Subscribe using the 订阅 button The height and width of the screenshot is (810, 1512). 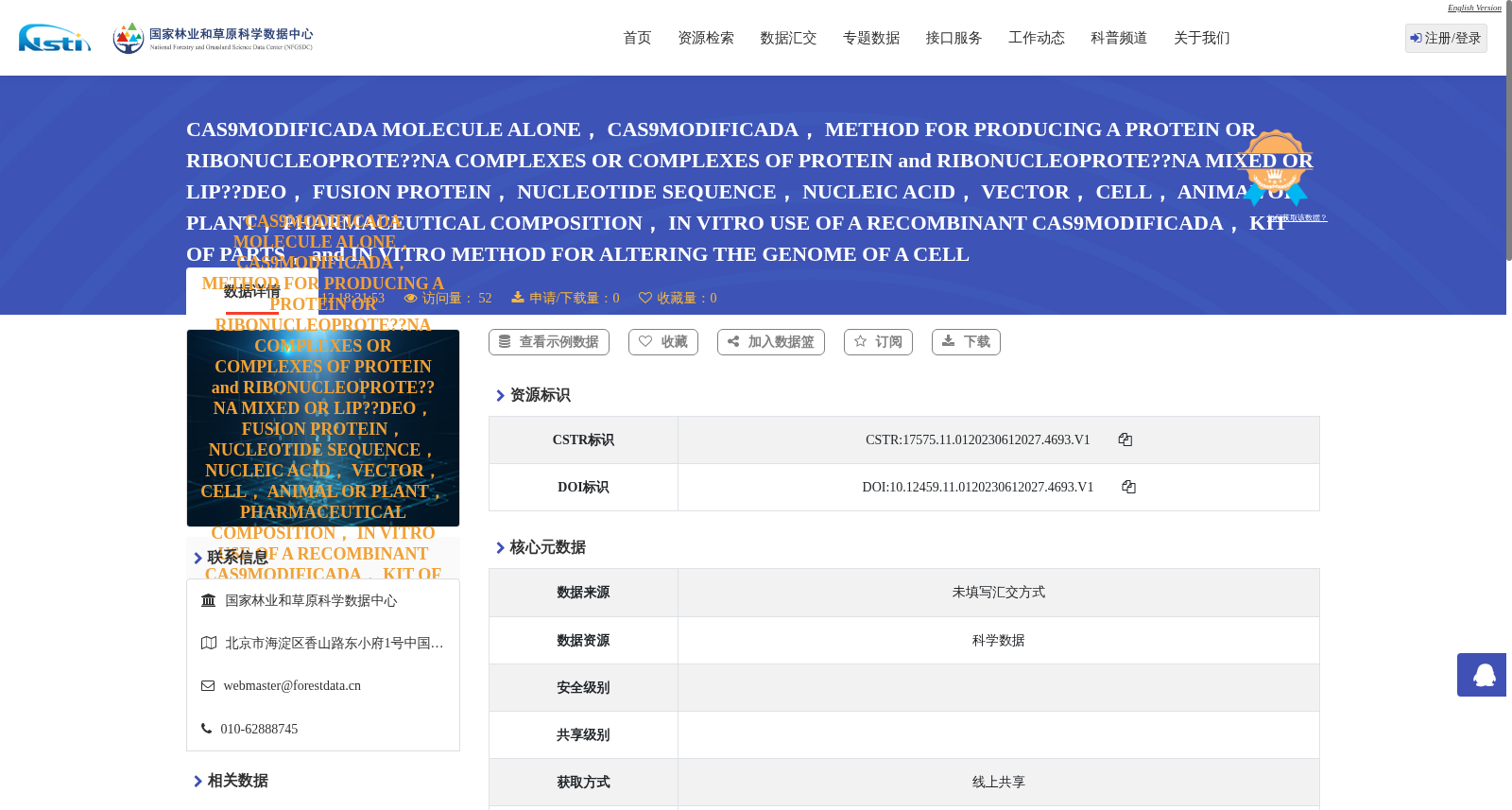[x=878, y=342]
